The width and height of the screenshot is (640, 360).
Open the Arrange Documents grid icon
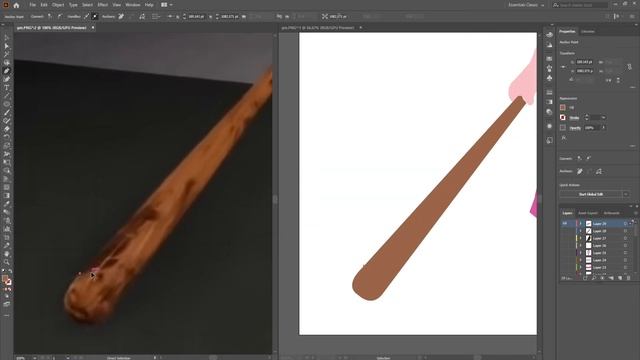(164, 5)
